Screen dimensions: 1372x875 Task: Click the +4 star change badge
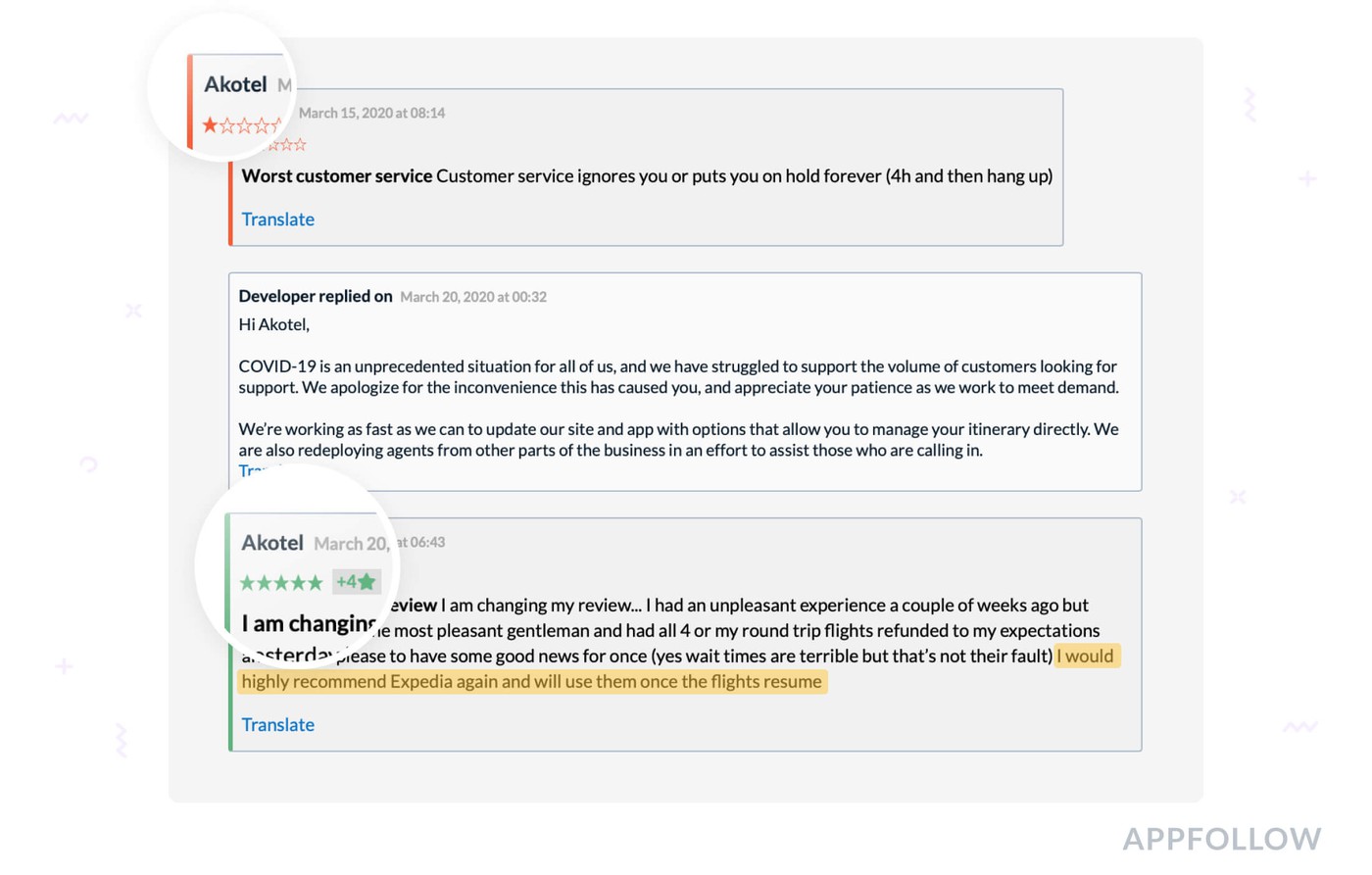click(356, 582)
